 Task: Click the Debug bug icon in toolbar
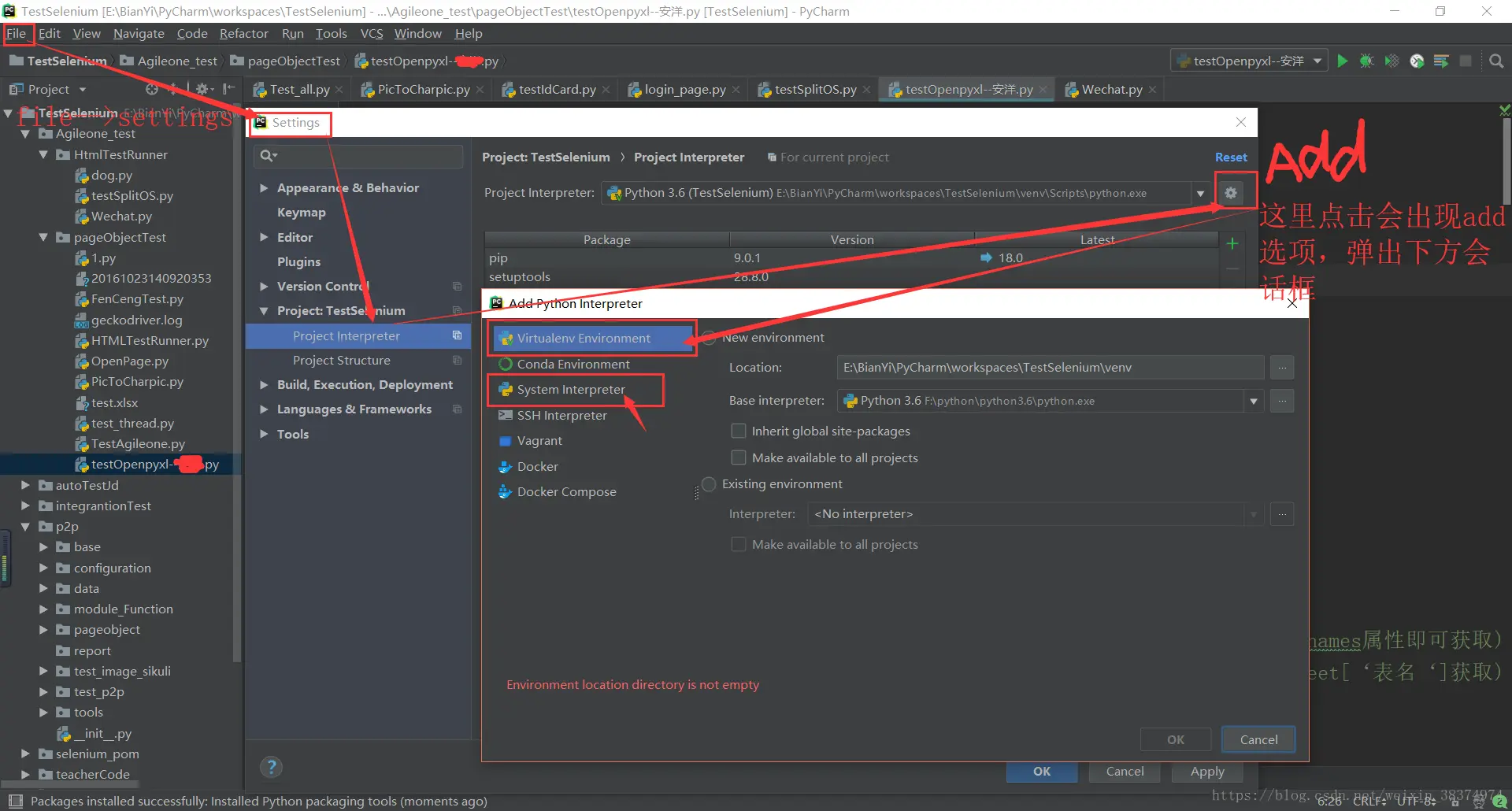point(1366,61)
